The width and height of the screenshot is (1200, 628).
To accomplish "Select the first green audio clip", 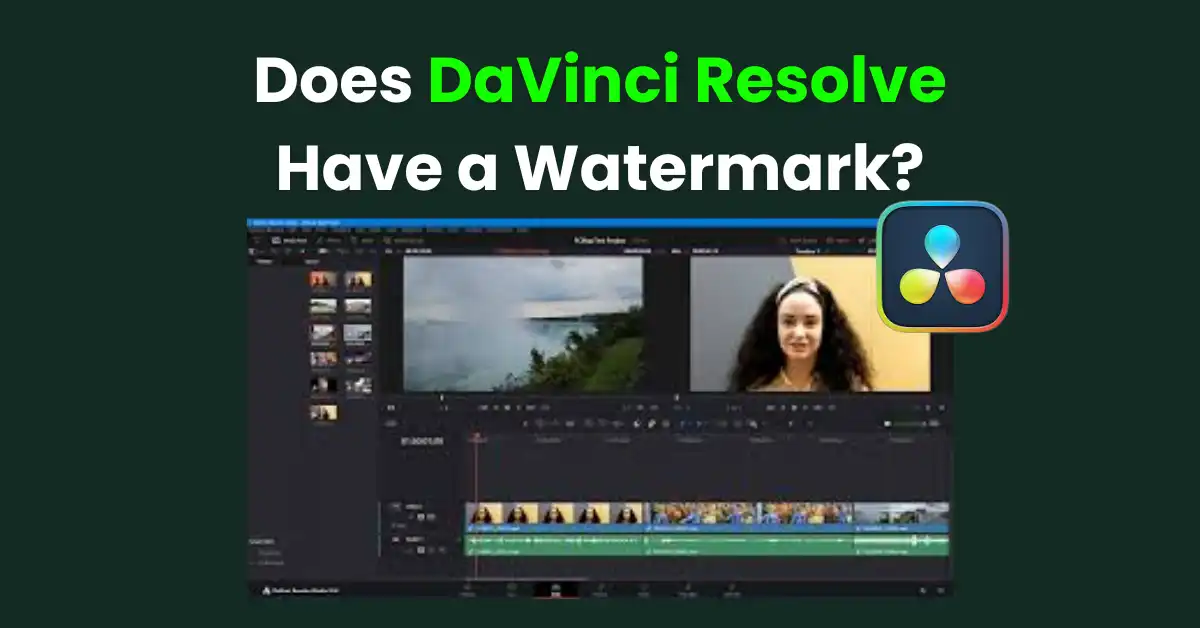I will 556,545.
